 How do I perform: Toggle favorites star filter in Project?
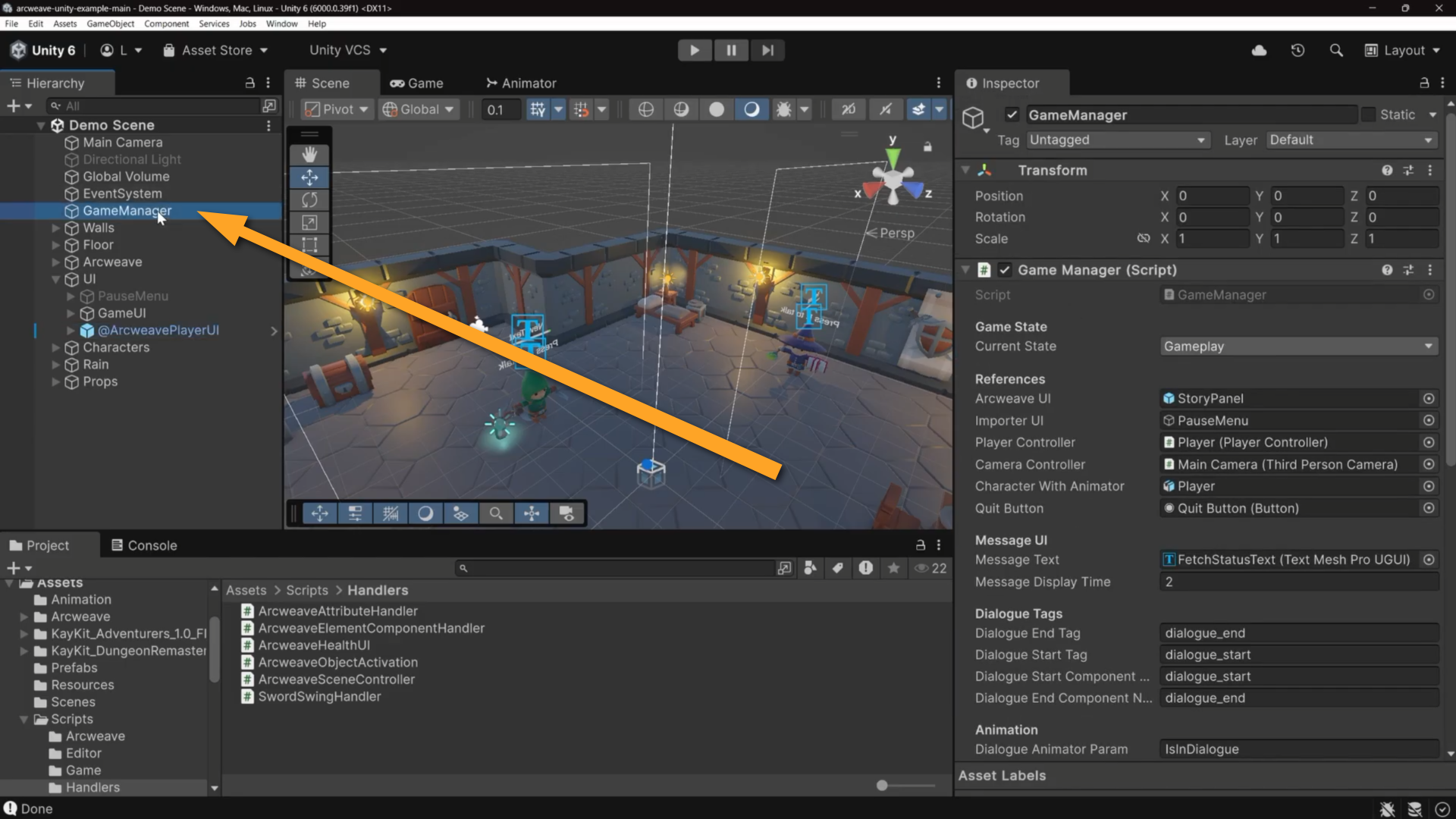click(x=894, y=568)
